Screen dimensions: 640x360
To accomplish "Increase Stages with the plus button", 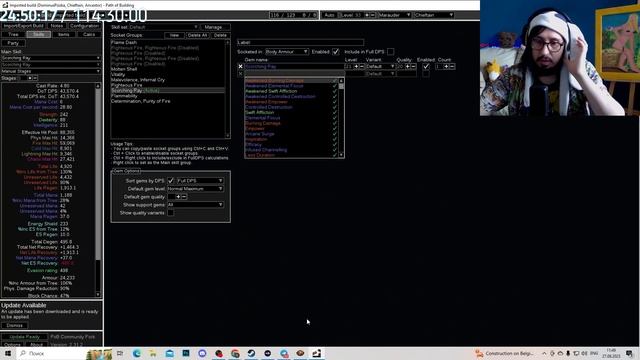I will coord(29,78).
